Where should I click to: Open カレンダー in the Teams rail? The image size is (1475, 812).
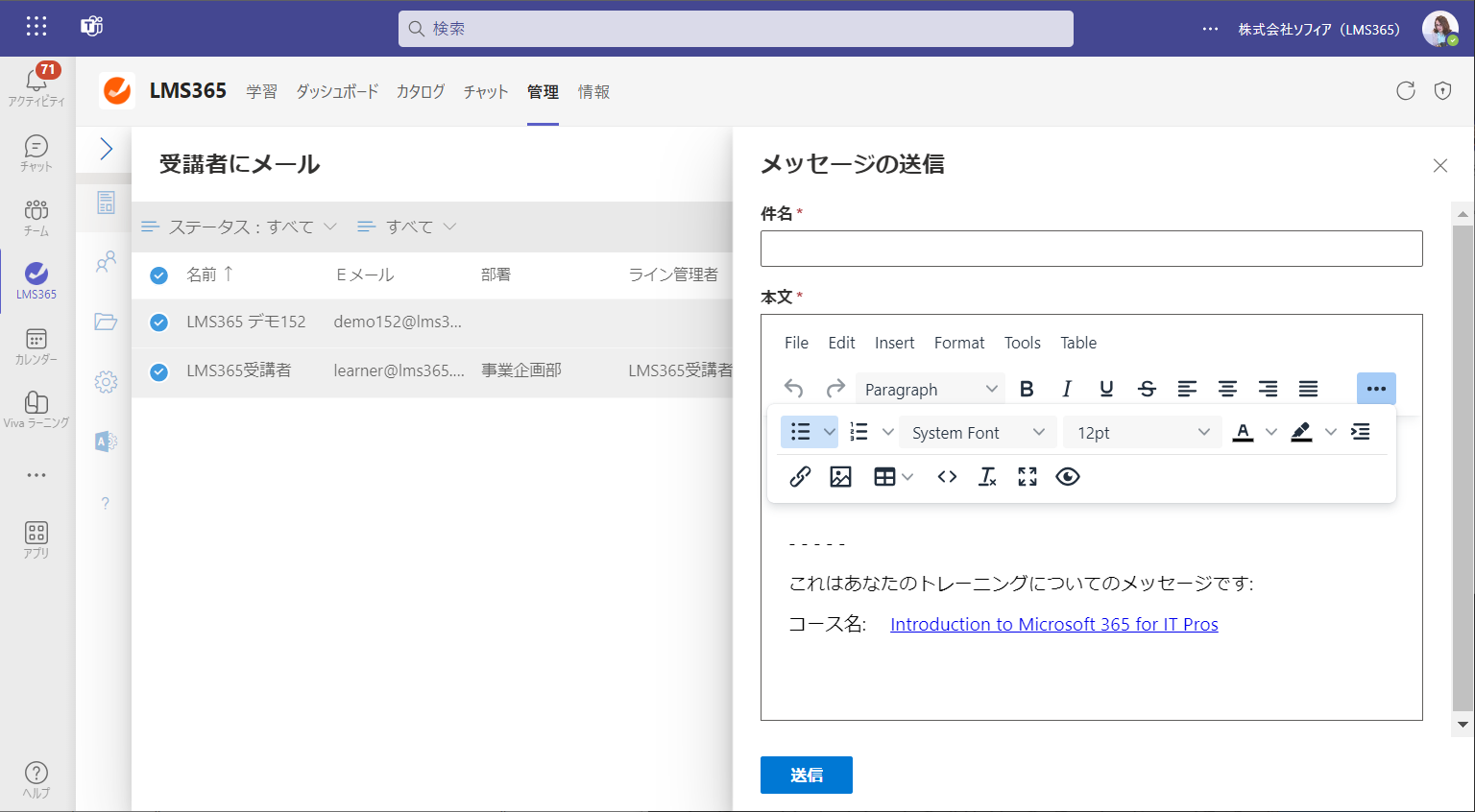pos(36,346)
